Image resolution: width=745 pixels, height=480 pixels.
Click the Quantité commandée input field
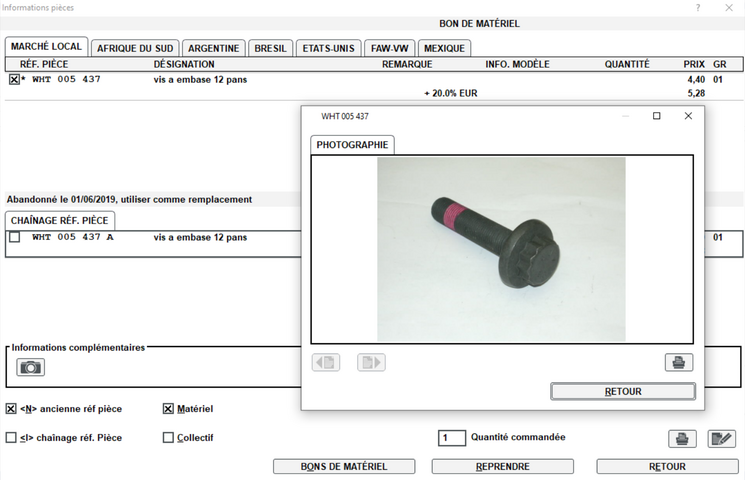pyautogui.click(x=452, y=438)
